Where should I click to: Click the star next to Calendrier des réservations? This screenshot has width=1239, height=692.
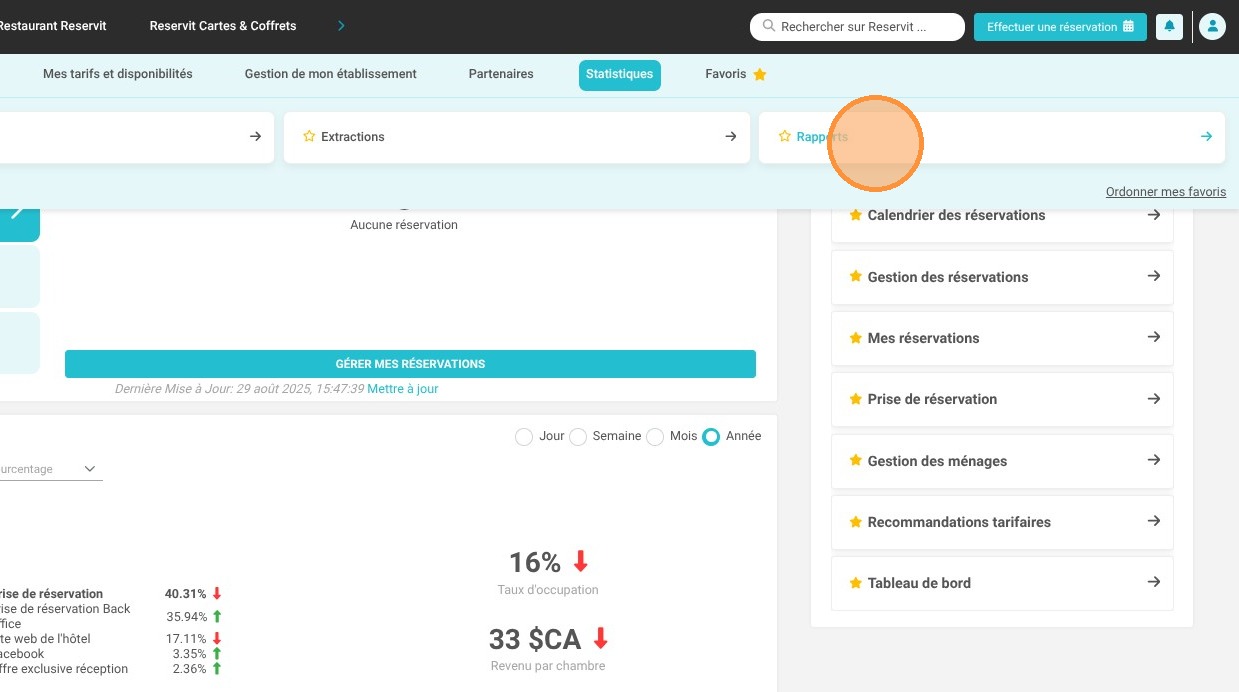point(855,215)
